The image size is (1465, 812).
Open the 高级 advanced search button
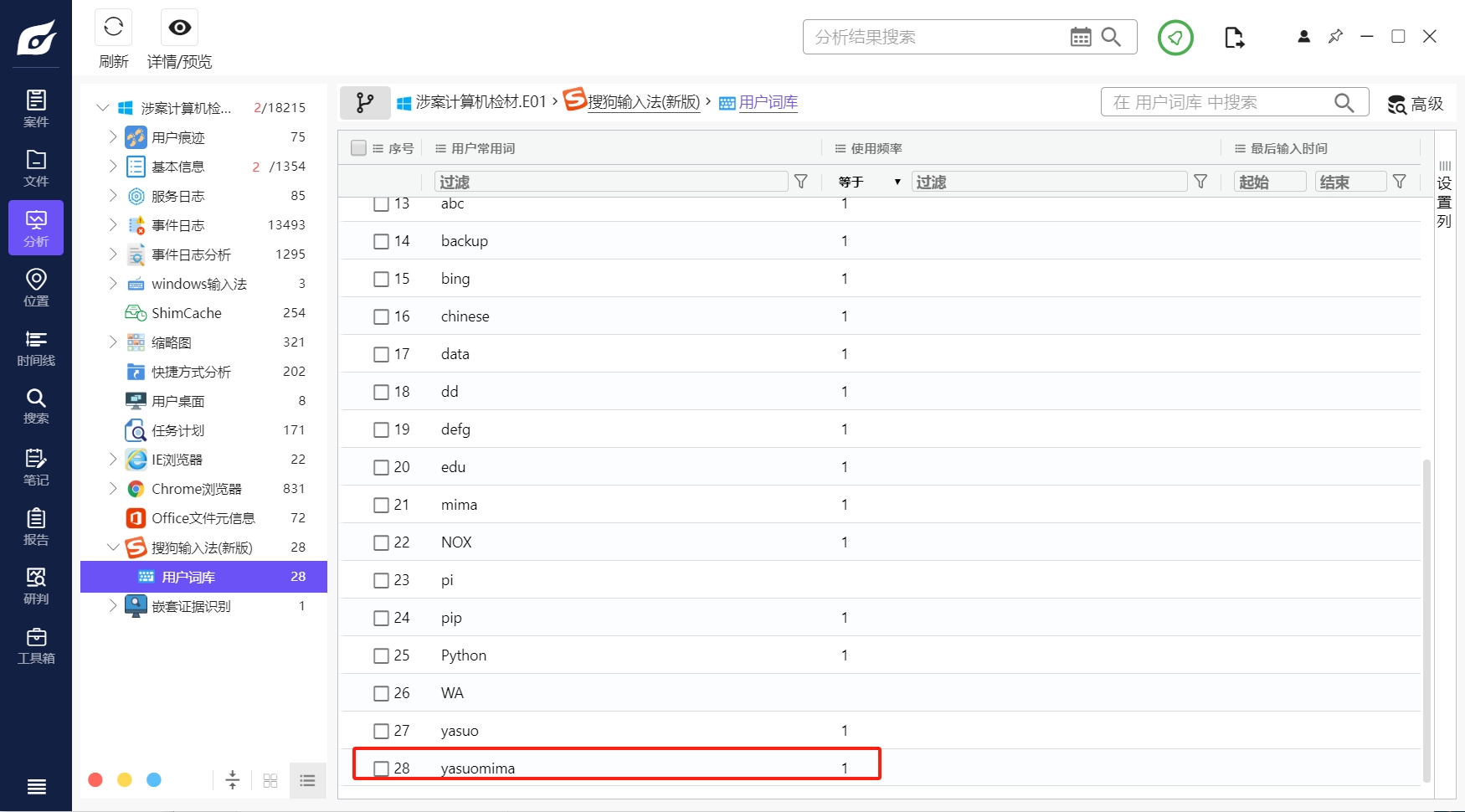click(1416, 104)
